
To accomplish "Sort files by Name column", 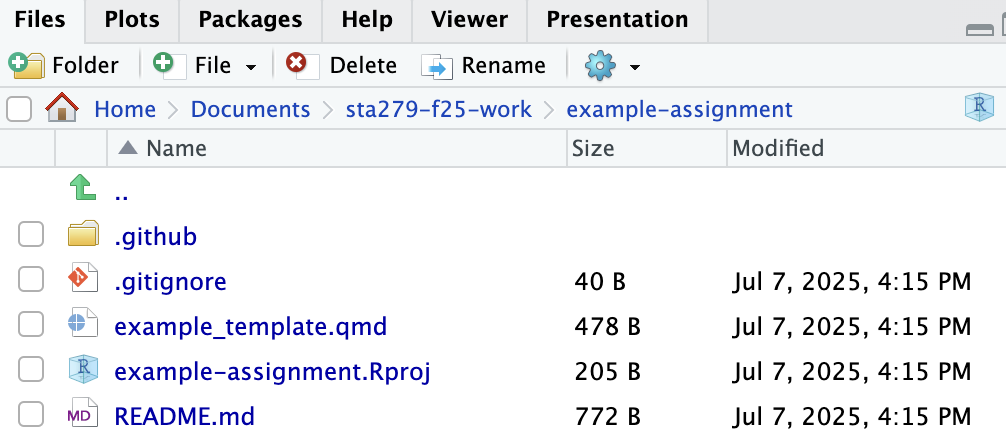I will (175, 149).
